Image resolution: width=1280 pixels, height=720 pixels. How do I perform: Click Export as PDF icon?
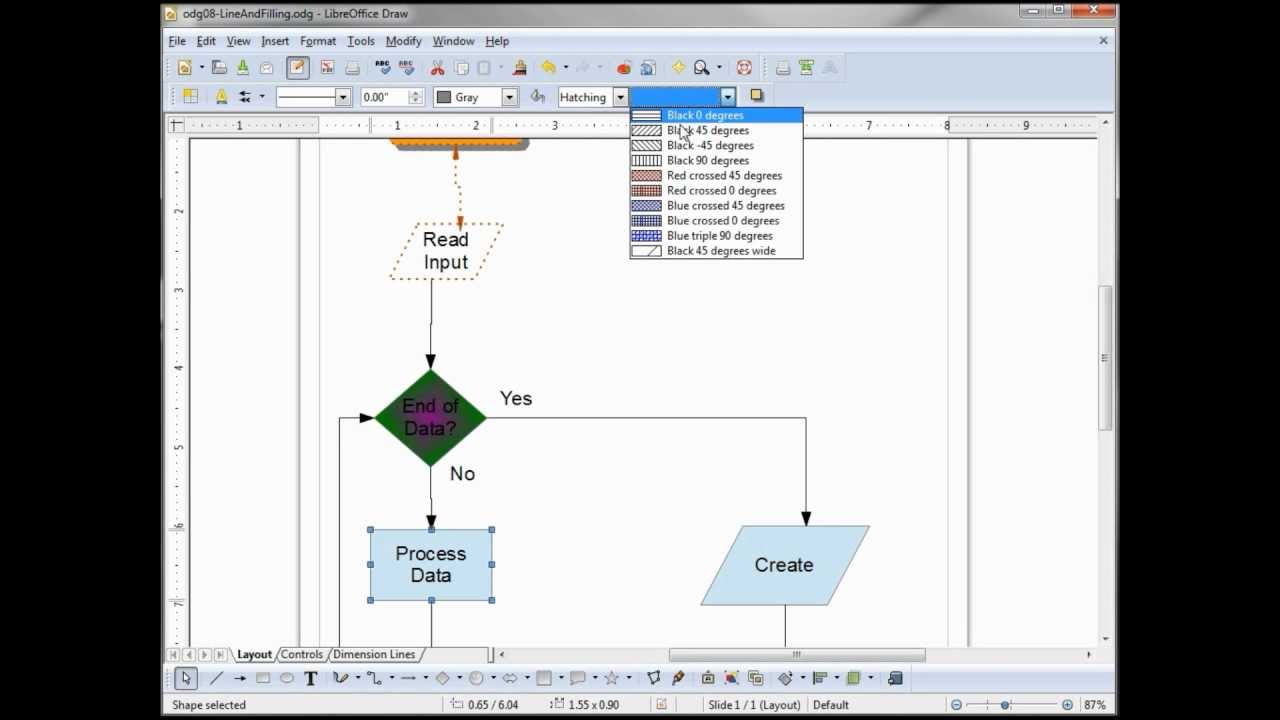coord(327,68)
